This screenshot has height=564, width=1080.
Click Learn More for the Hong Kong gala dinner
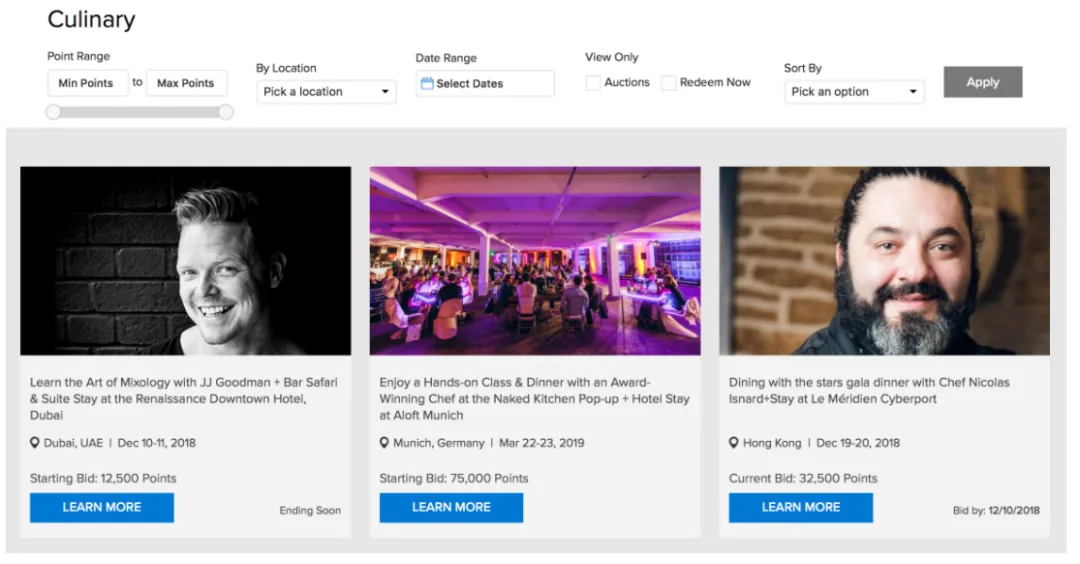tap(801, 508)
